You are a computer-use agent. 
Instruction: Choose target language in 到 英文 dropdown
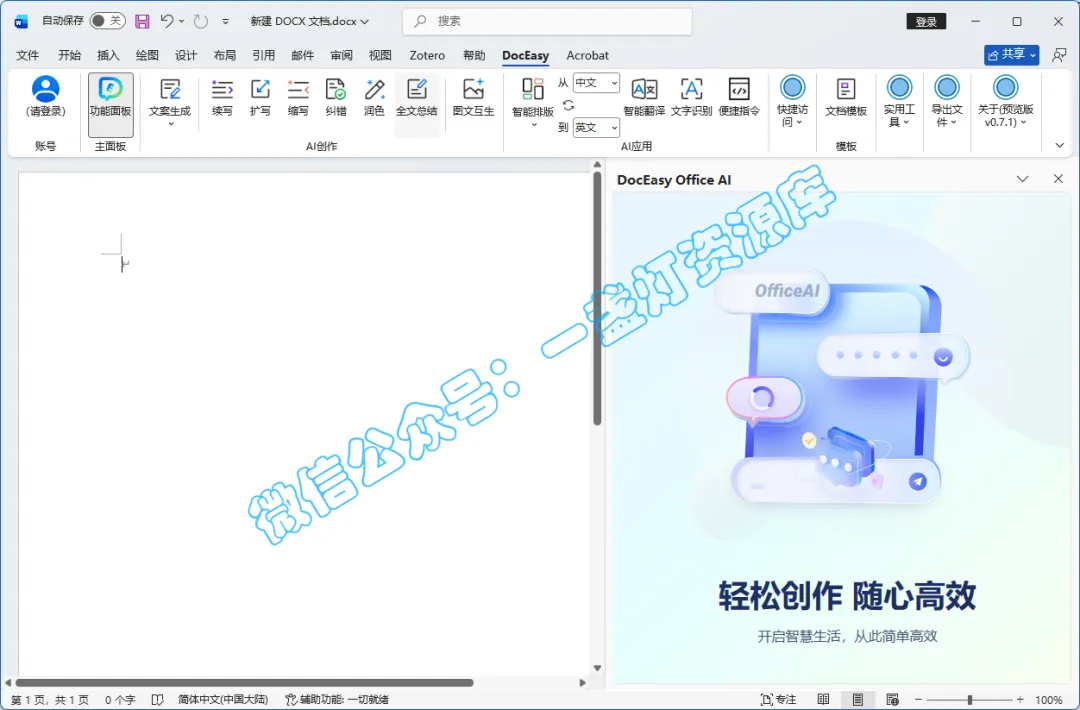click(x=596, y=127)
